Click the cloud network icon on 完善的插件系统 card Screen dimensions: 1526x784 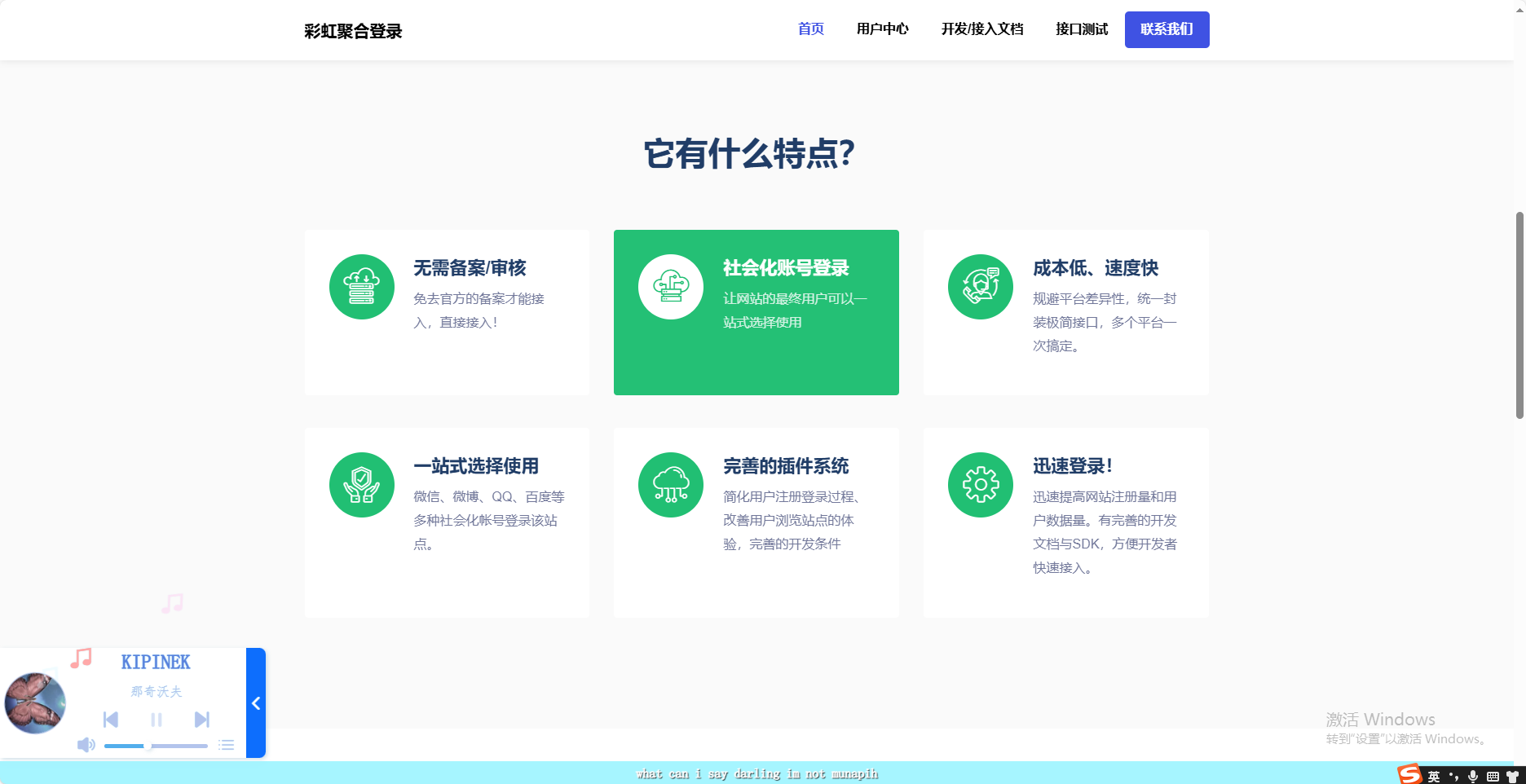point(671,484)
